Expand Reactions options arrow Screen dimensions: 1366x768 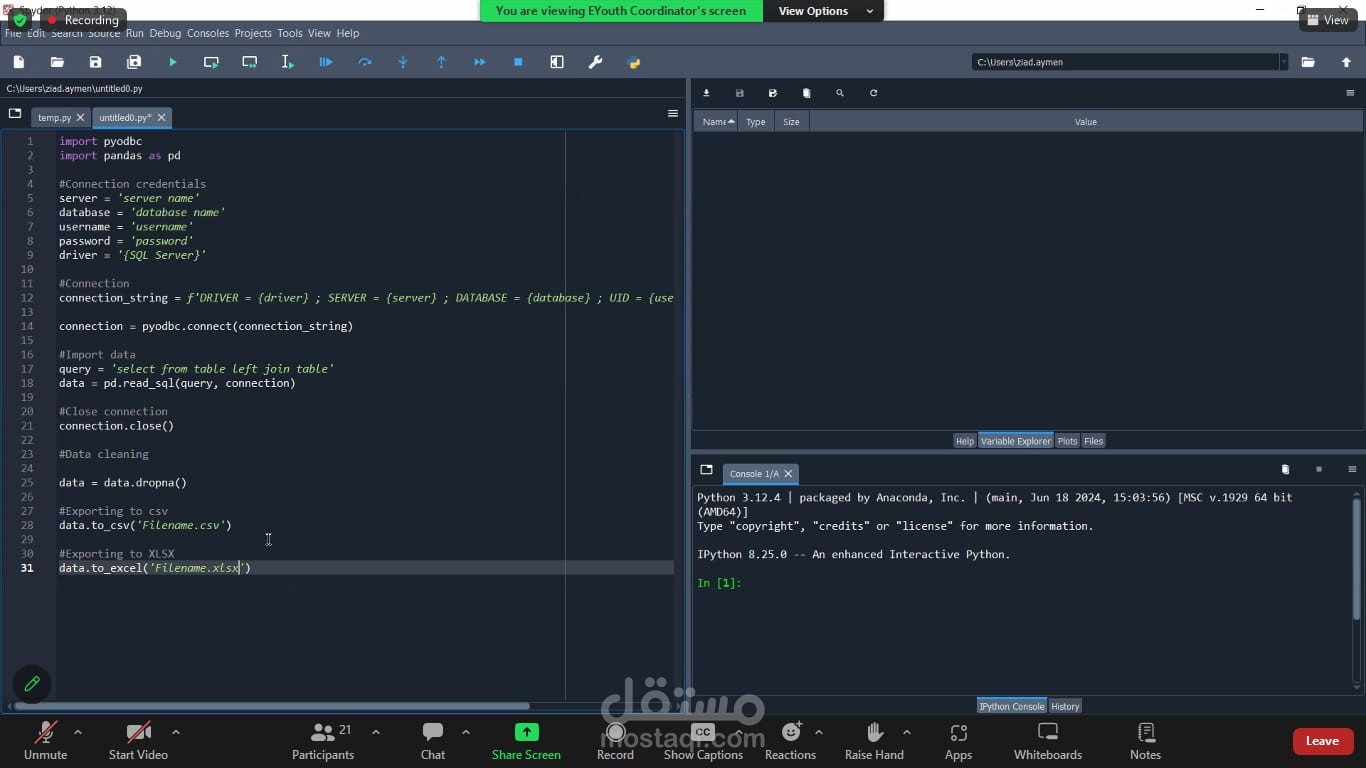819,732
